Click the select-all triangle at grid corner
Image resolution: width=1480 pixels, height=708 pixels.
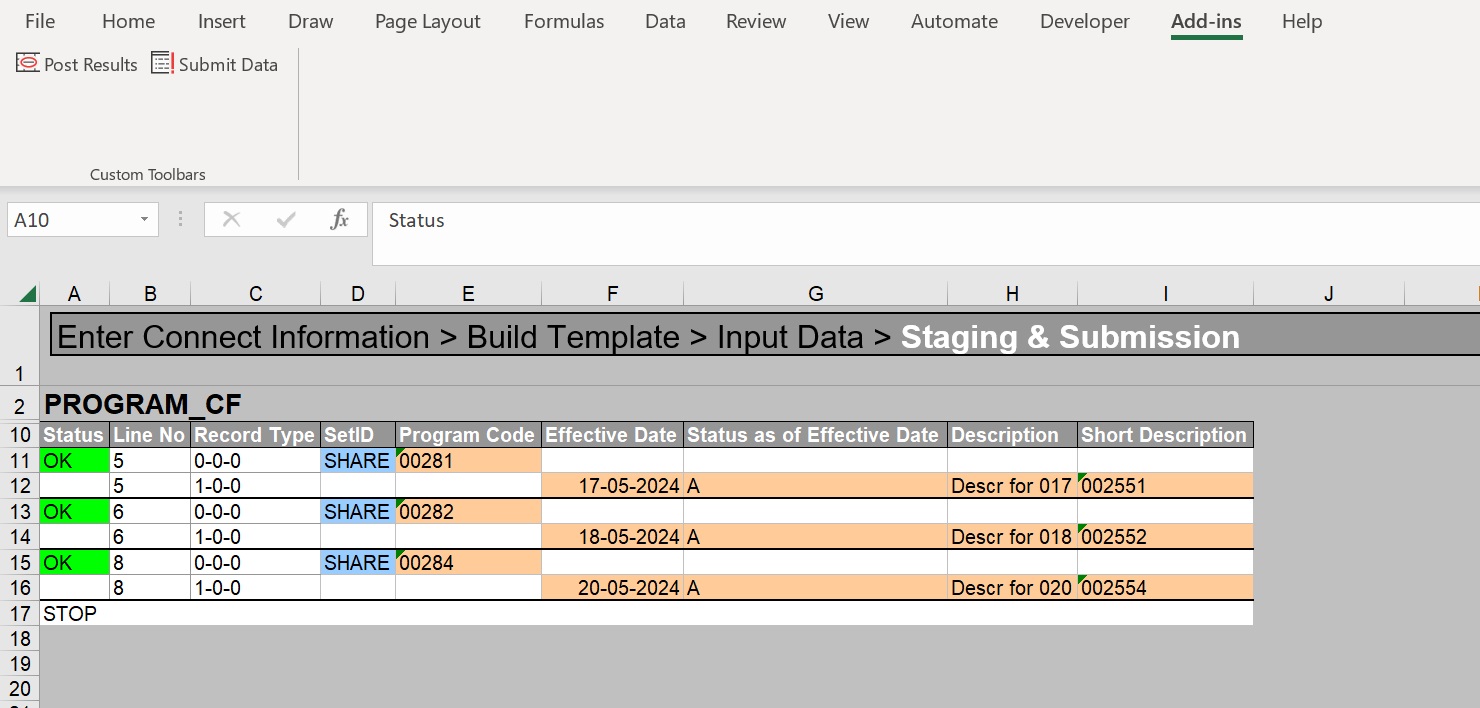coord(28,294)
